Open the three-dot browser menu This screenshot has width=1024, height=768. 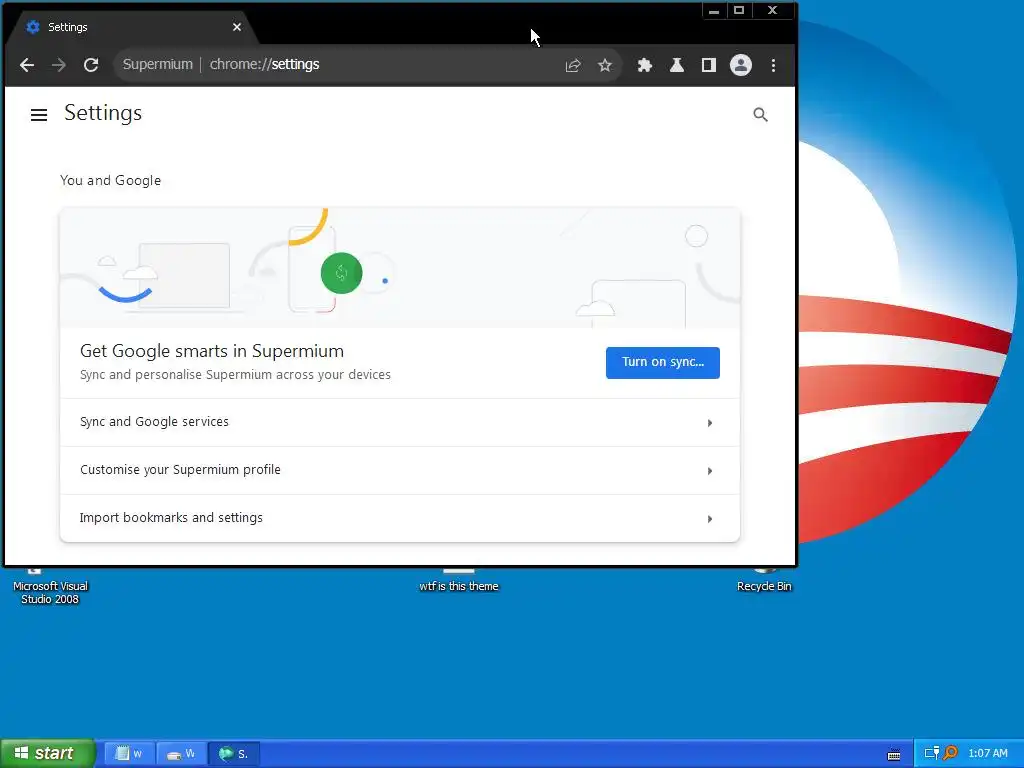[x=773, y=65]
